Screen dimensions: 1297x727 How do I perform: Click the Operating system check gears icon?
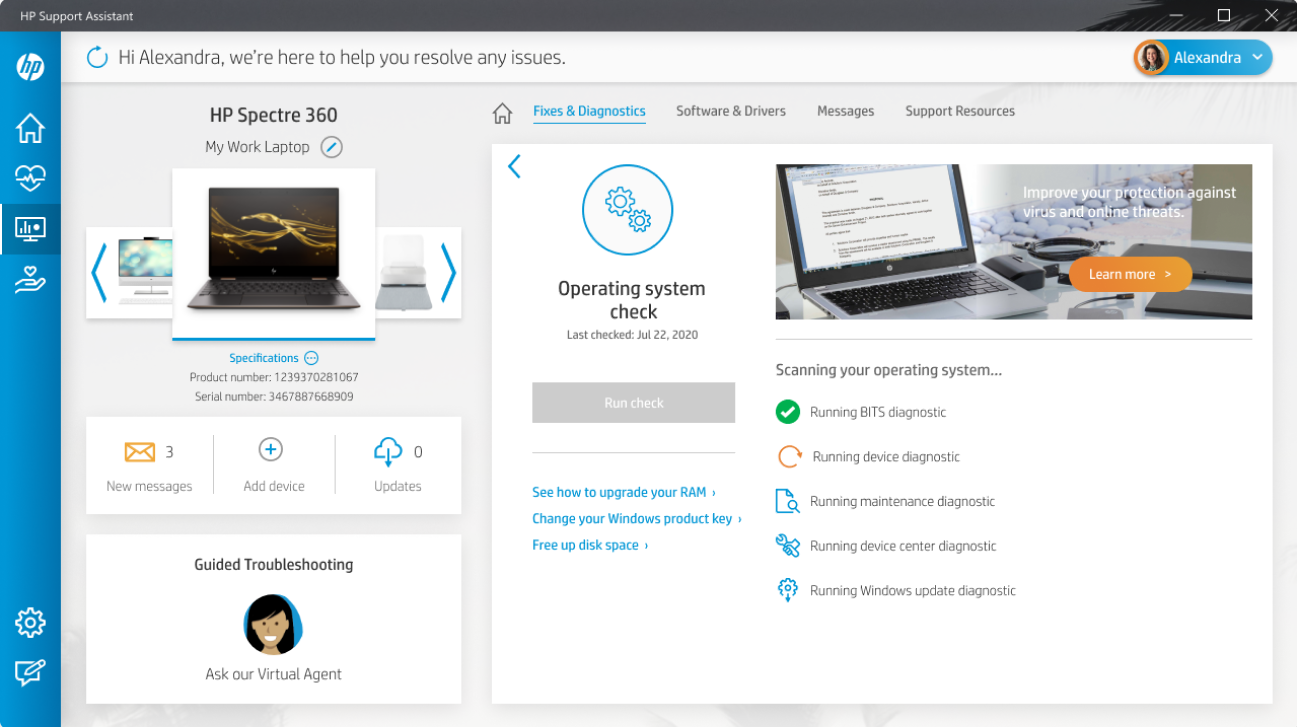click(628, 210)
